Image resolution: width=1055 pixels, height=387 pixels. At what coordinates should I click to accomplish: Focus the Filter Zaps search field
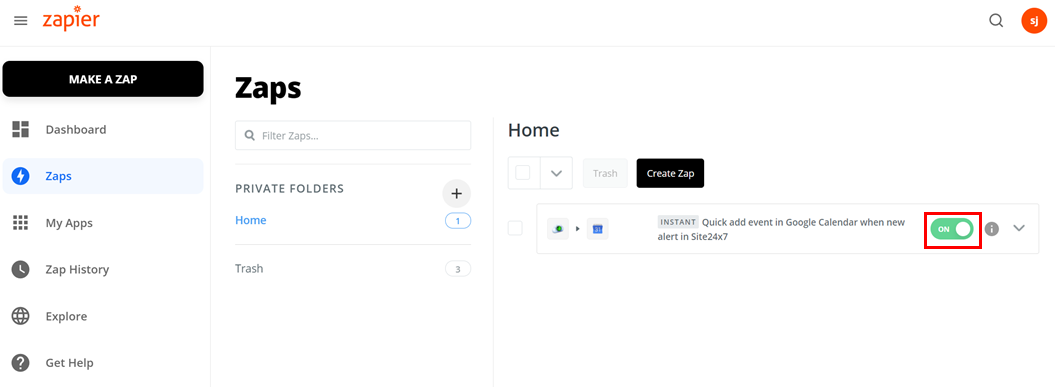pyautogui.click(x=353, y=135)
